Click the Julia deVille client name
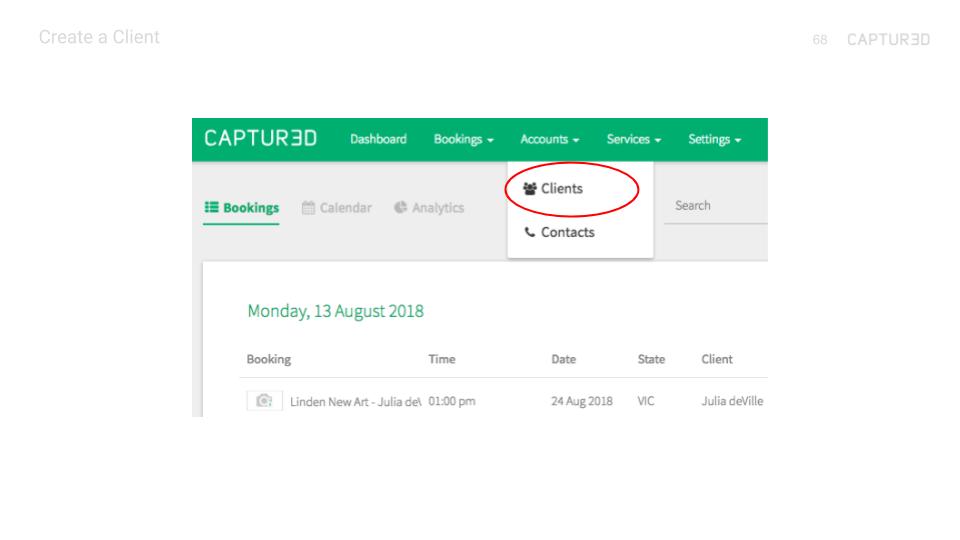This screenshot has width=960, height=540. pyautogui.click(x=732, y=401)
